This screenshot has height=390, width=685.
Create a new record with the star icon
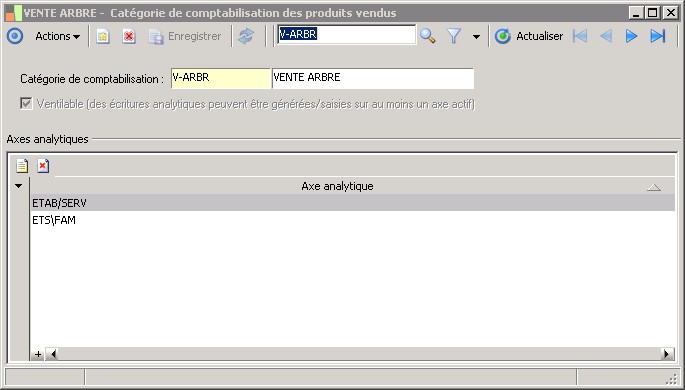[103, 36]
